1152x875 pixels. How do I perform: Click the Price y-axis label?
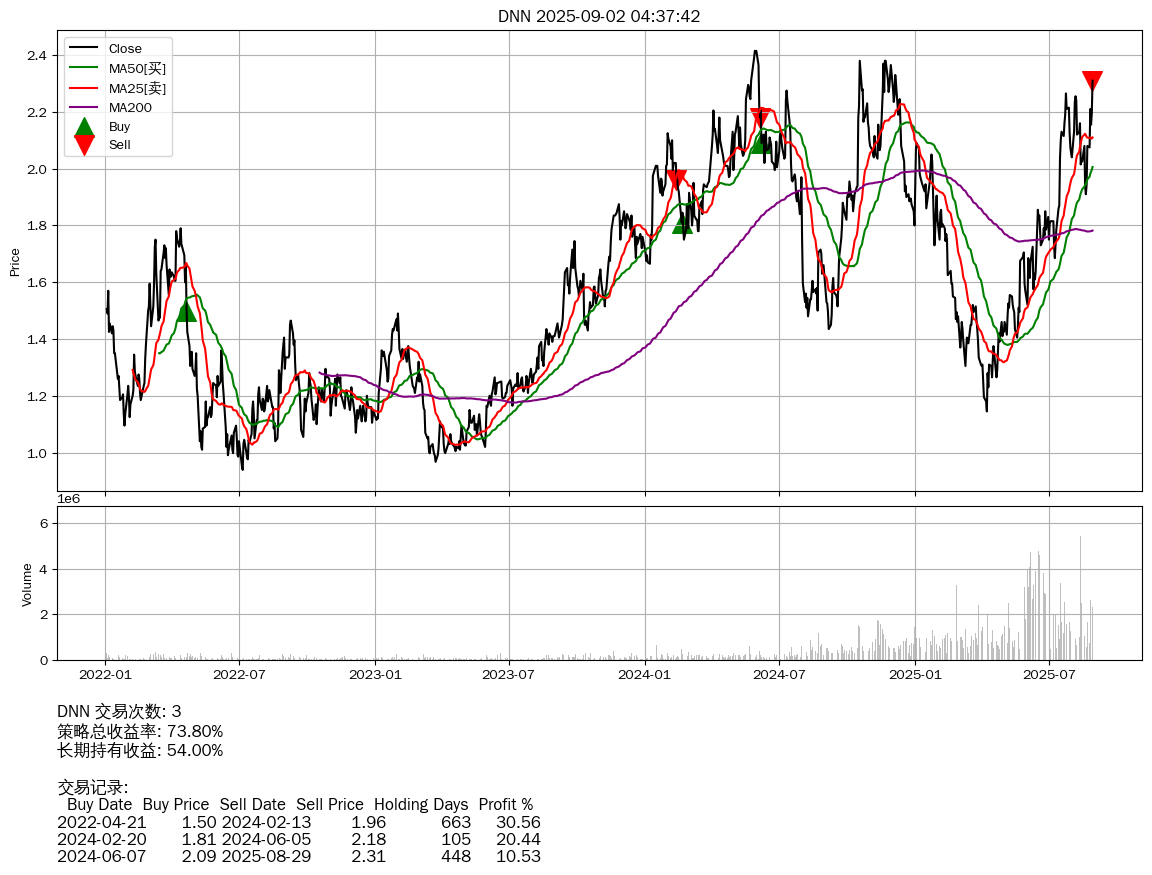tap(15, 261)
